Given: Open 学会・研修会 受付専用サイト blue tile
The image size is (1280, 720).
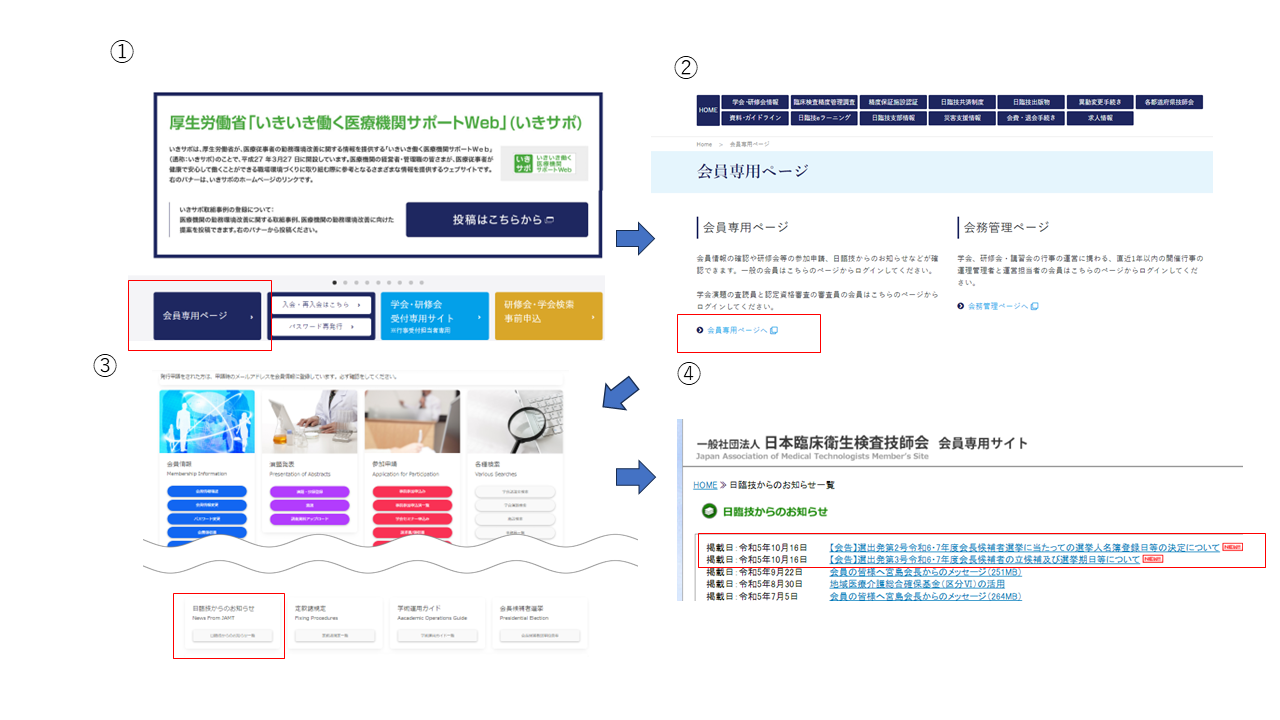Looking at the screenshot, I should (x=434, y=316).
